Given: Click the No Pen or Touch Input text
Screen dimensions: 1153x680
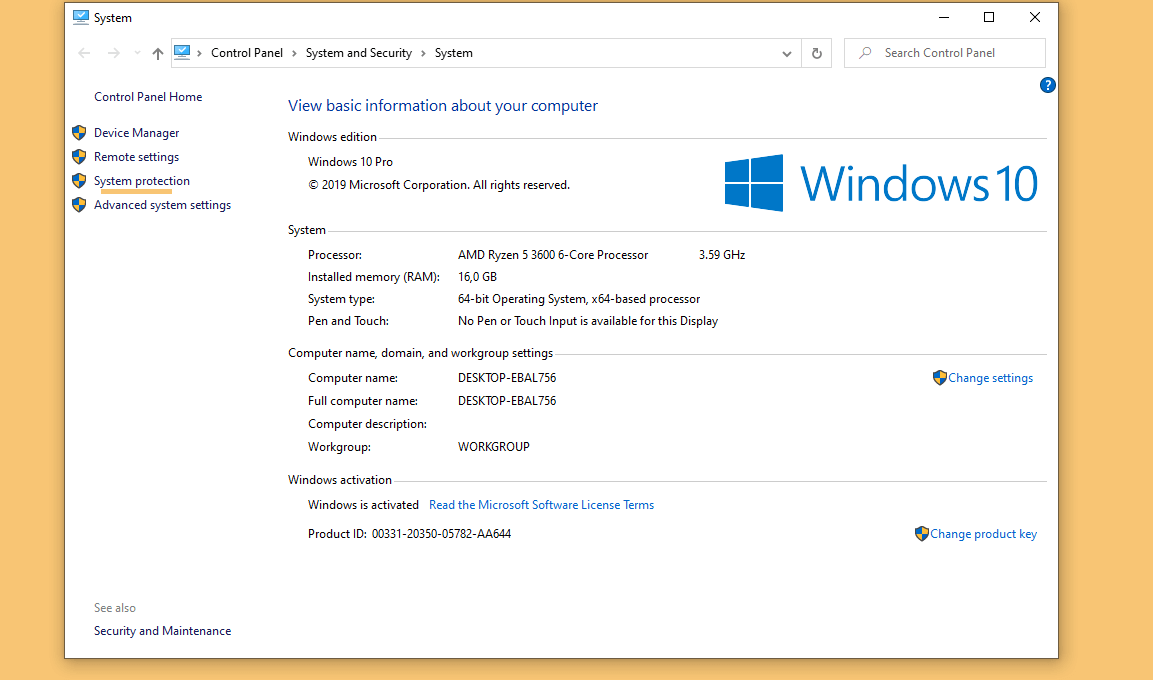Looking at the screenshot, I should (588, 321).
